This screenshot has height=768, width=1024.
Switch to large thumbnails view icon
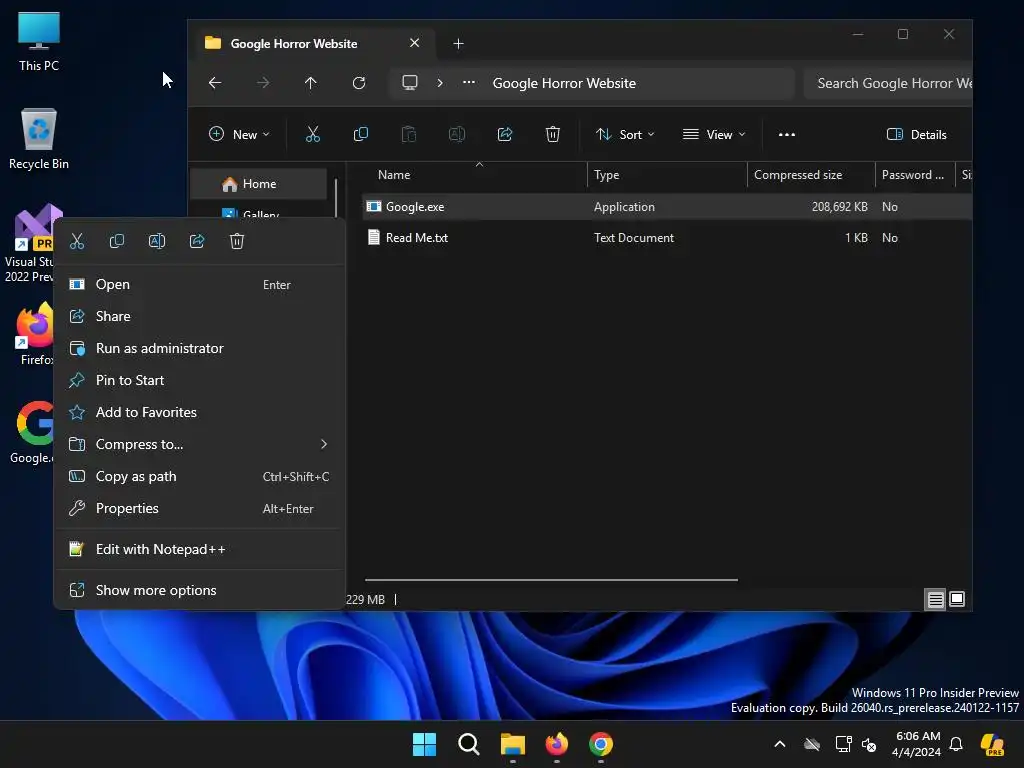tap(957, 600)
